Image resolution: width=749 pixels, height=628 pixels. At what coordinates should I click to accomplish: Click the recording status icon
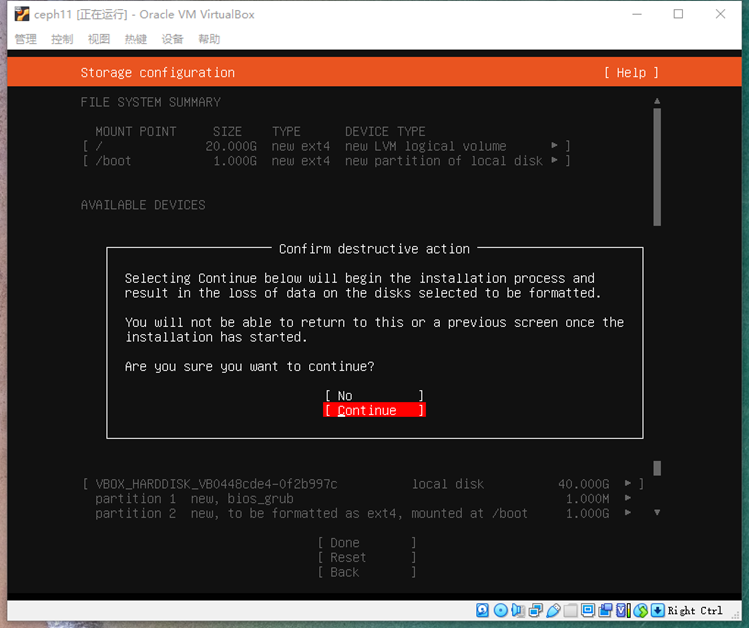click(605, 610)
